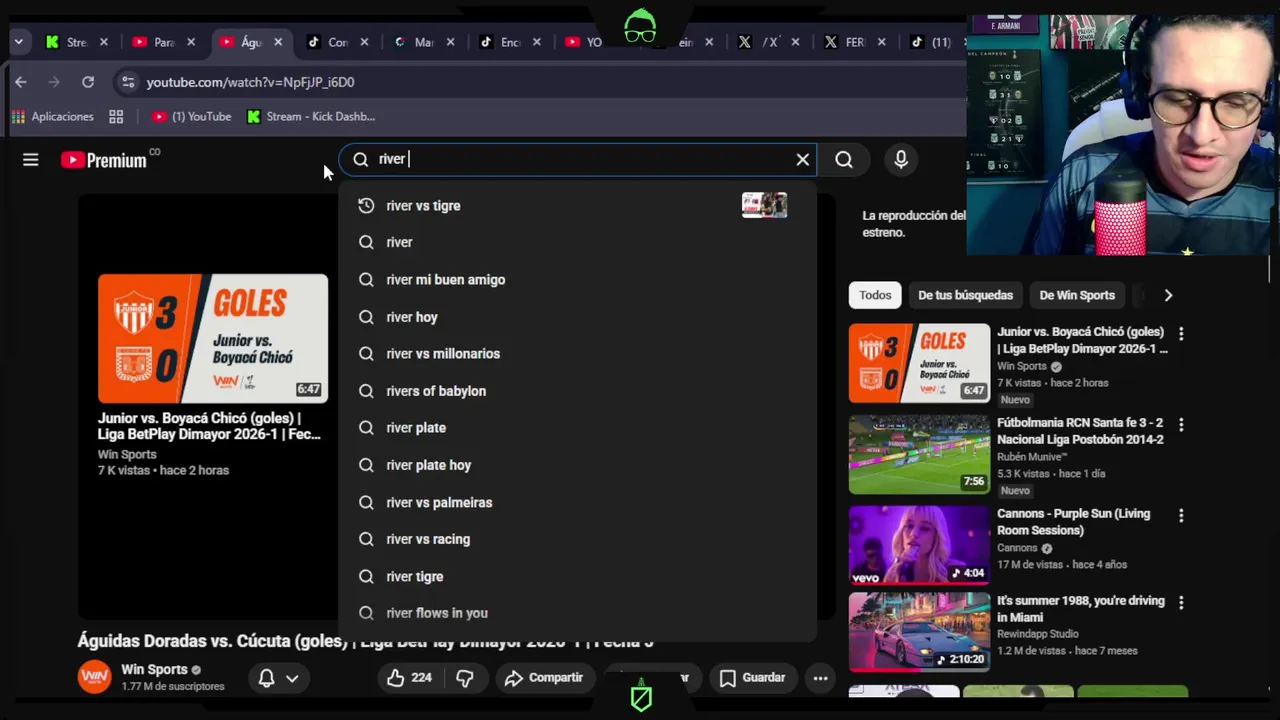Dislike the video
The image size is (1280, 720).
(x=465, y=678)
